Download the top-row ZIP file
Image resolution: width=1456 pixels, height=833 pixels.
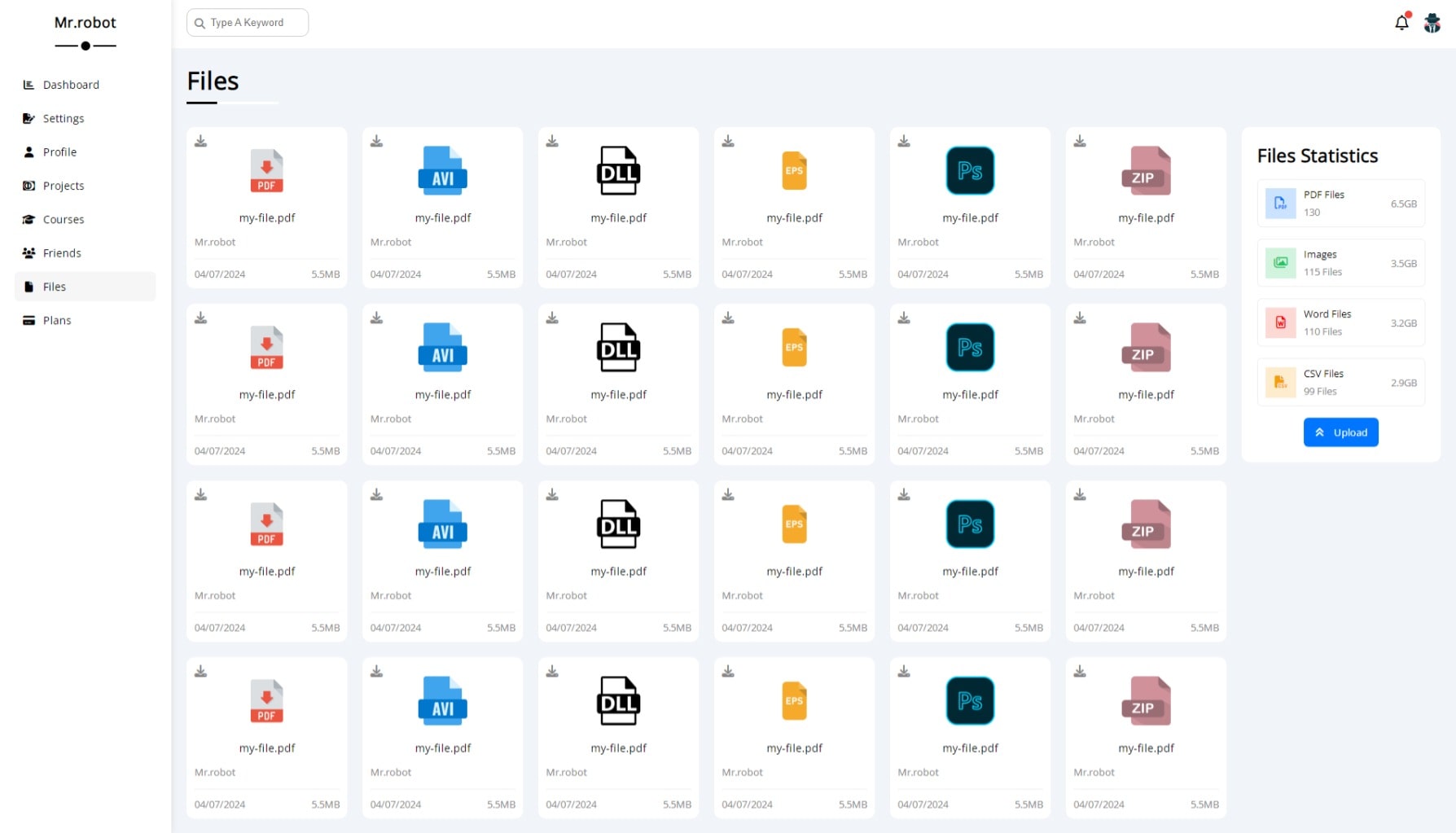pos(1080,142)
